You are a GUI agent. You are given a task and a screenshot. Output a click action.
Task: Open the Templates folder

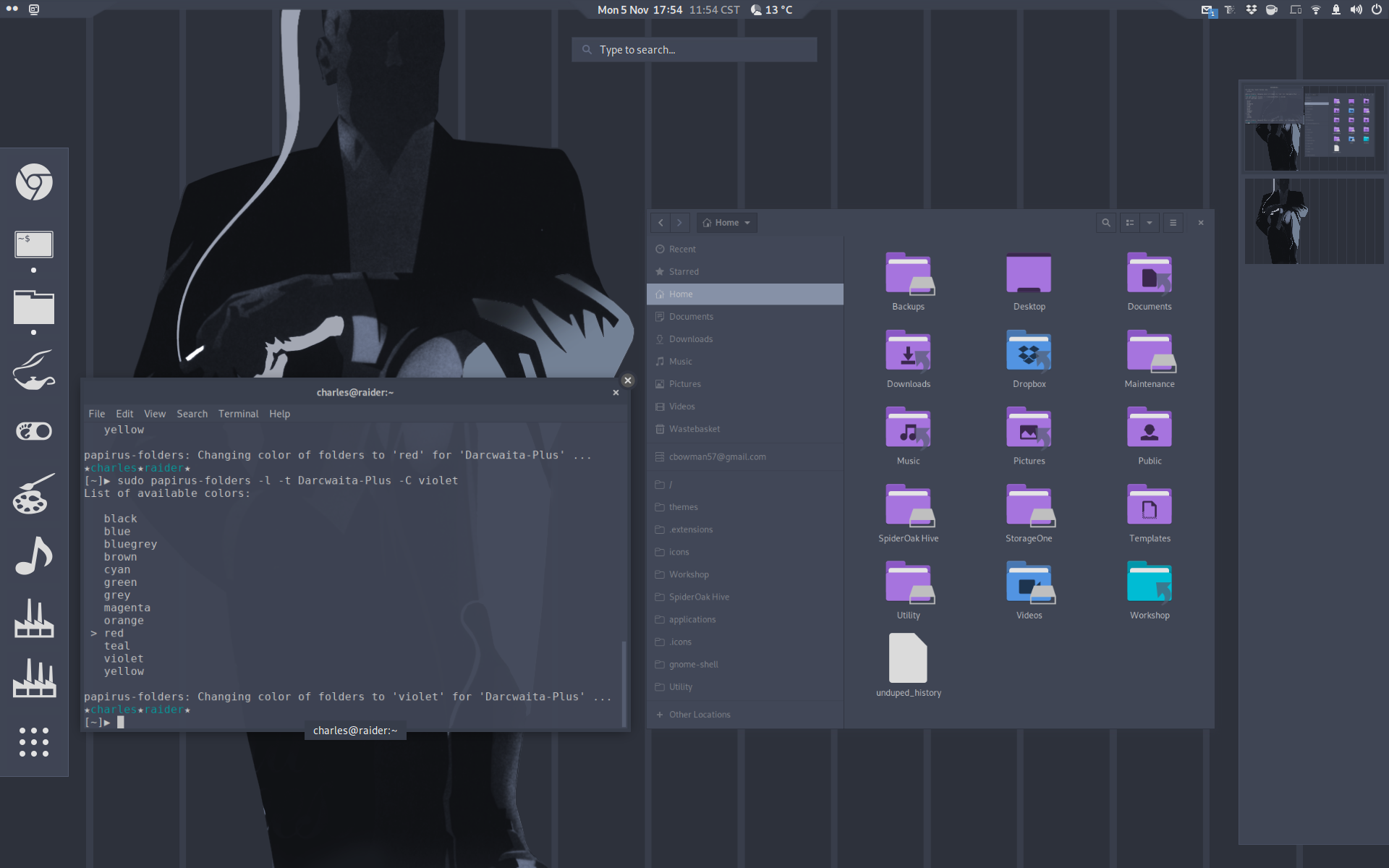tap(1150, 513)
